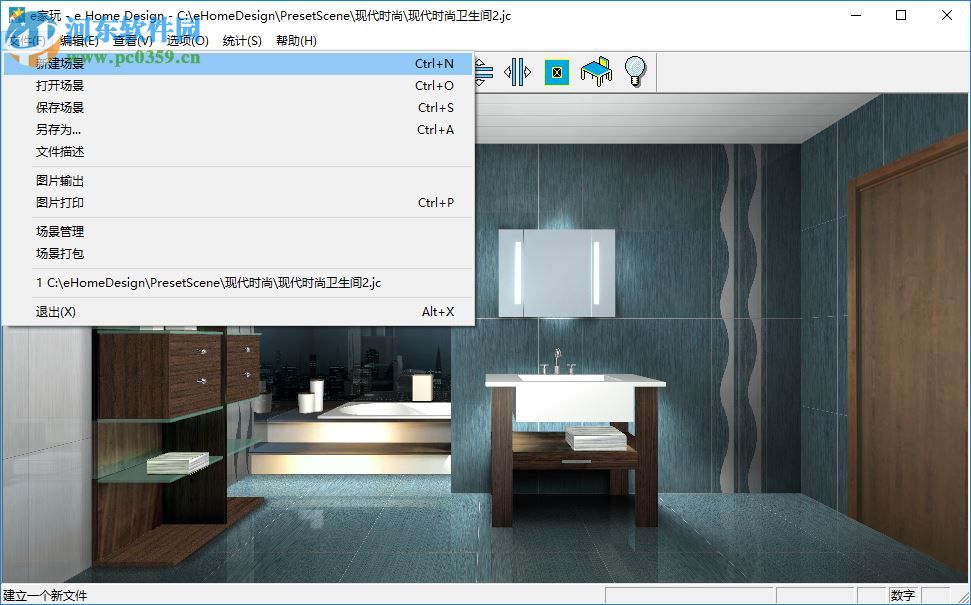Open 文件描述 menu entry
This screenshot has width=971, height=605.
tap(238, 152)
